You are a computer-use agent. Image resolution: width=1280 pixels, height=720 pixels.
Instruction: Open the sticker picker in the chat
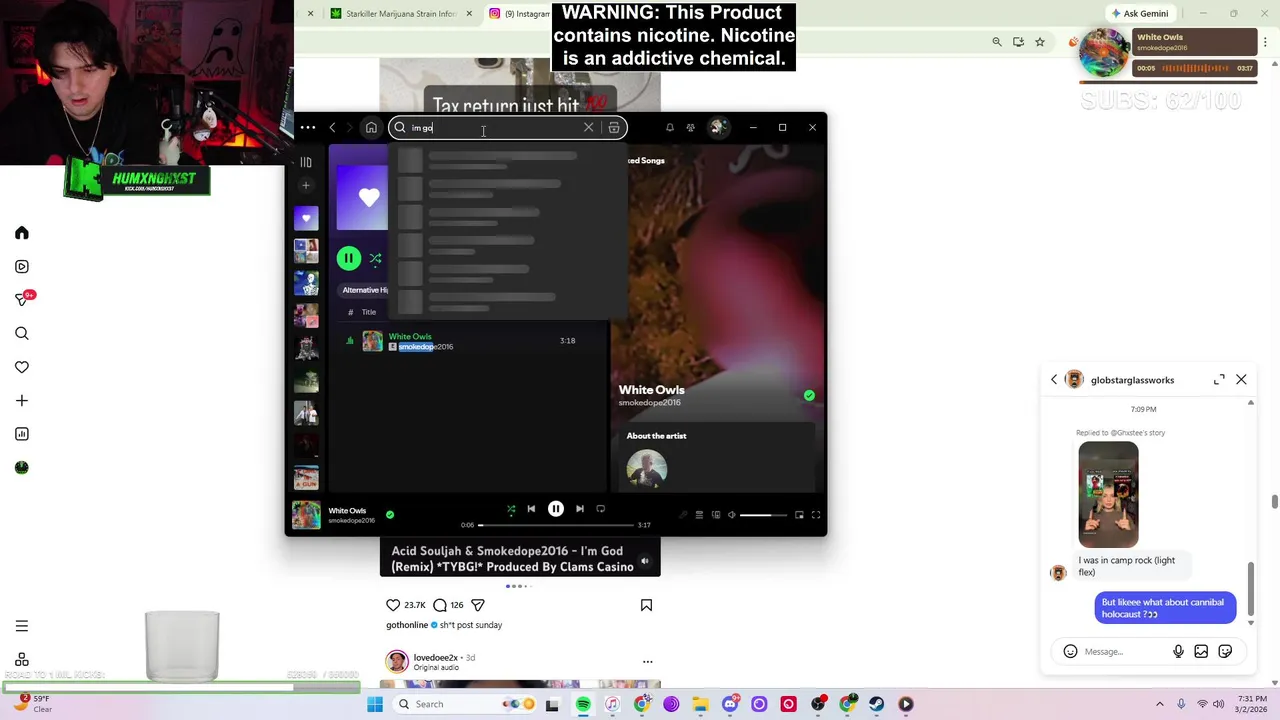click(1225, 652)
